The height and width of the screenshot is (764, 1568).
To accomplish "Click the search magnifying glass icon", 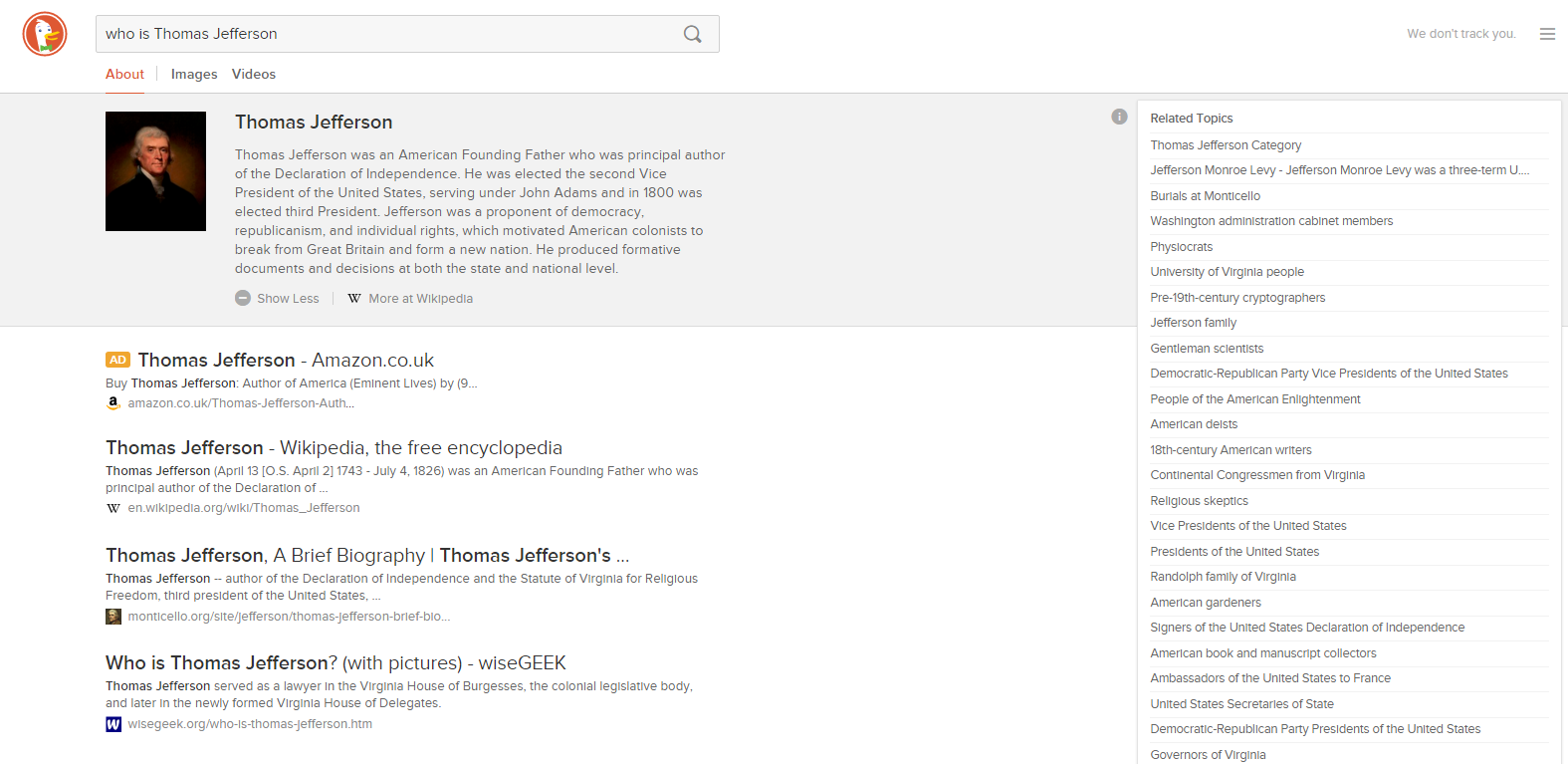I will point(692,34).
